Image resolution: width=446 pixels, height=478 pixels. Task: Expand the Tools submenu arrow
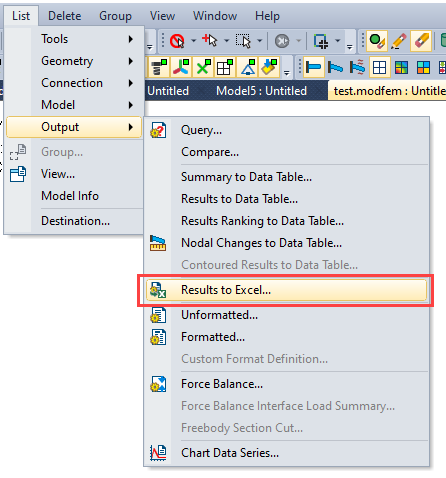tap(131, 39)
